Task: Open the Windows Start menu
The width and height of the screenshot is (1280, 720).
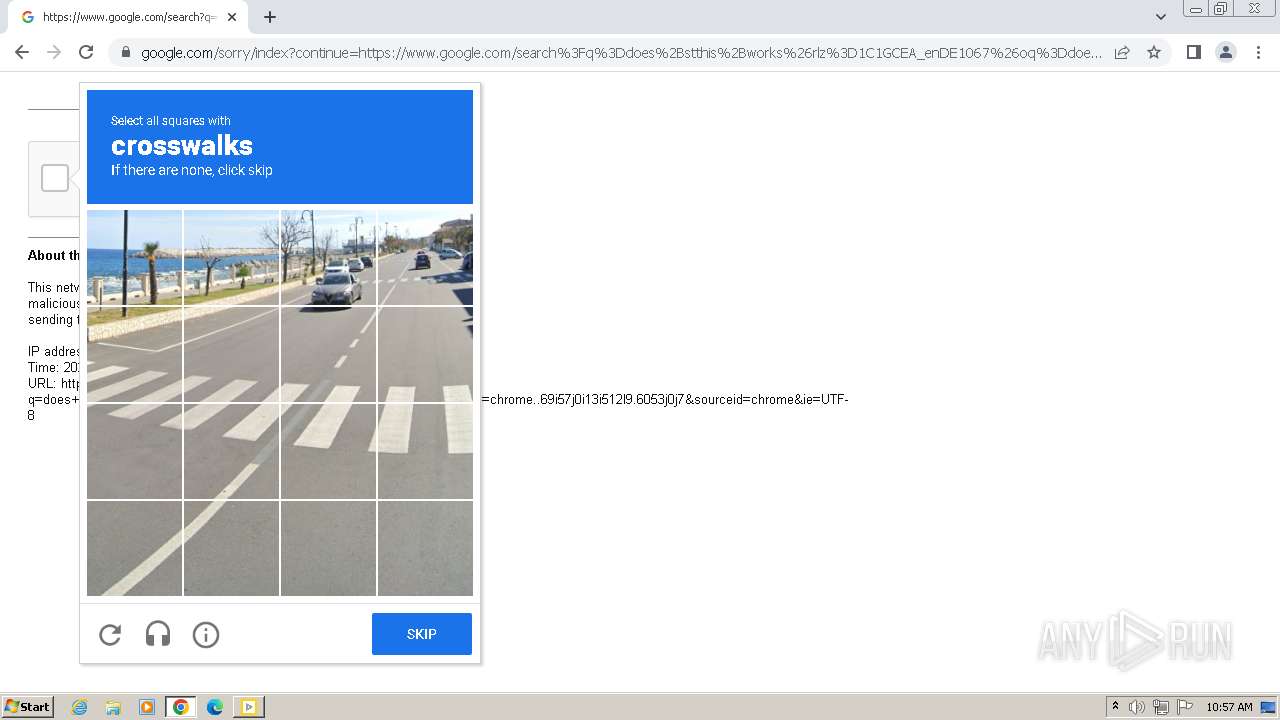Action: point(28,707)
